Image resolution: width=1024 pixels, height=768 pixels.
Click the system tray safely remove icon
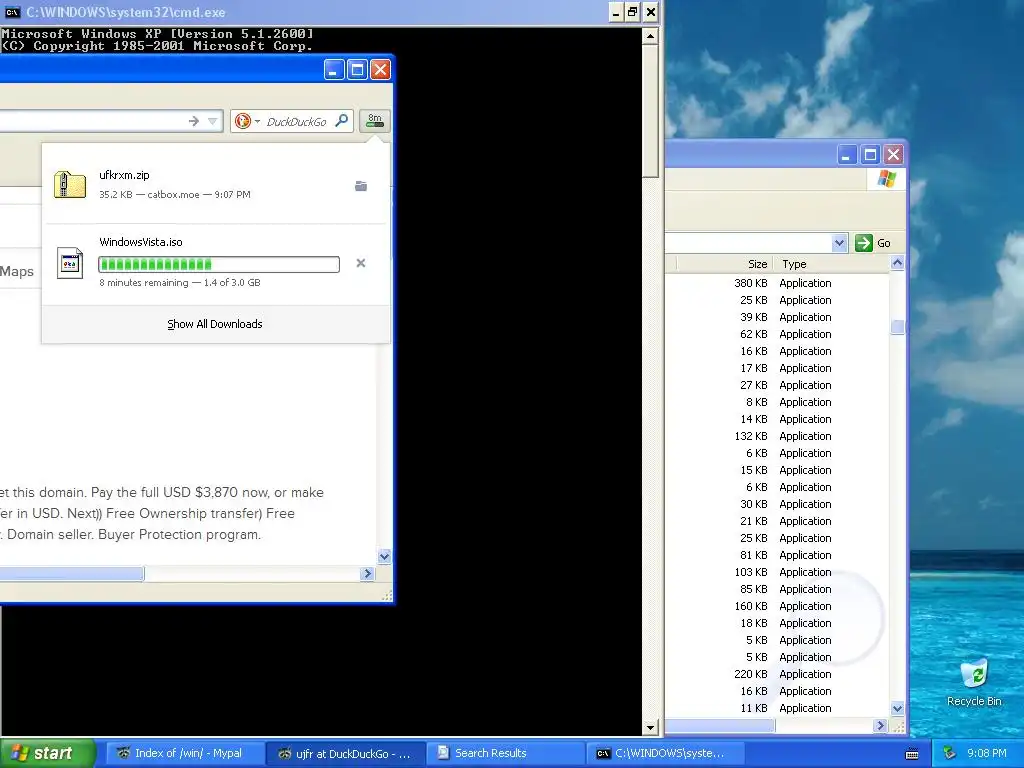950,753
